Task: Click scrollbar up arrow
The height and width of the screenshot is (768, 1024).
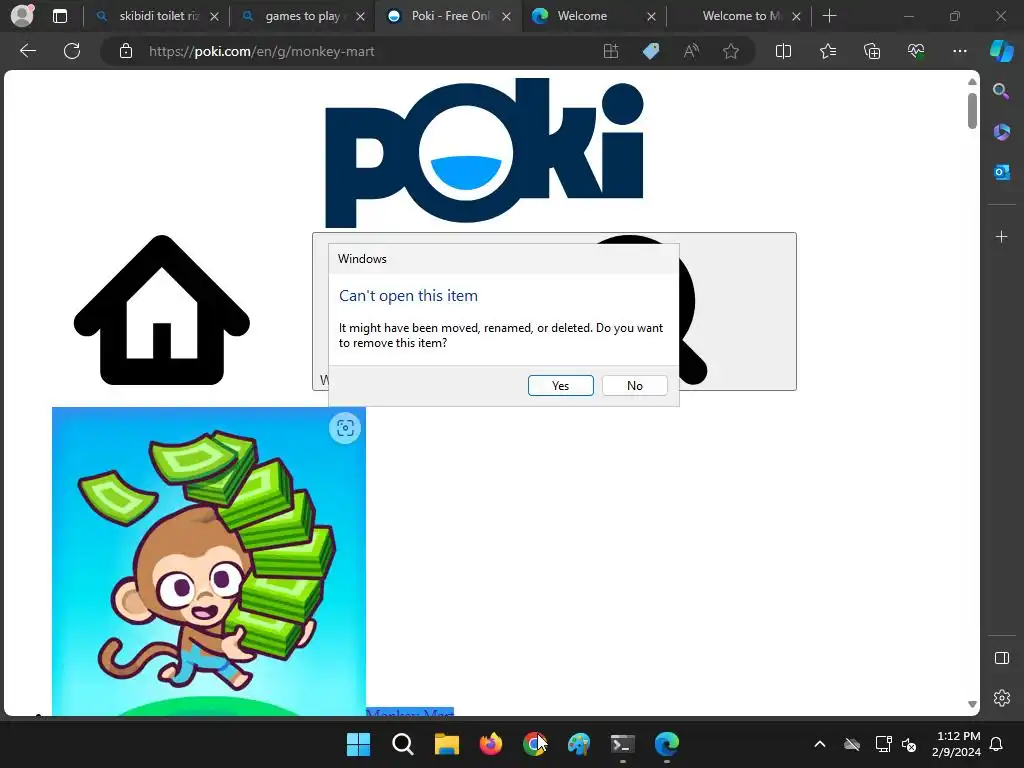Action: (x=972, y=82)
